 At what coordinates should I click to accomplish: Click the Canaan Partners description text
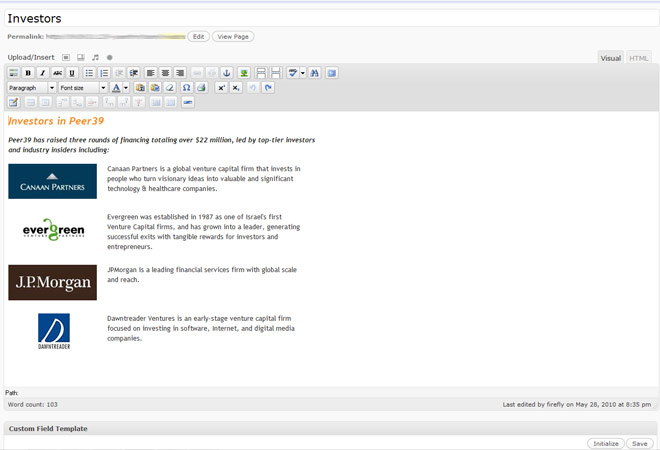point(204,178)
